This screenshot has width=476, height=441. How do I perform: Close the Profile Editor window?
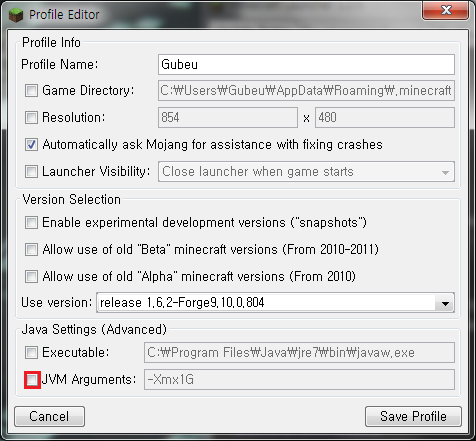[x=445, y=10]
